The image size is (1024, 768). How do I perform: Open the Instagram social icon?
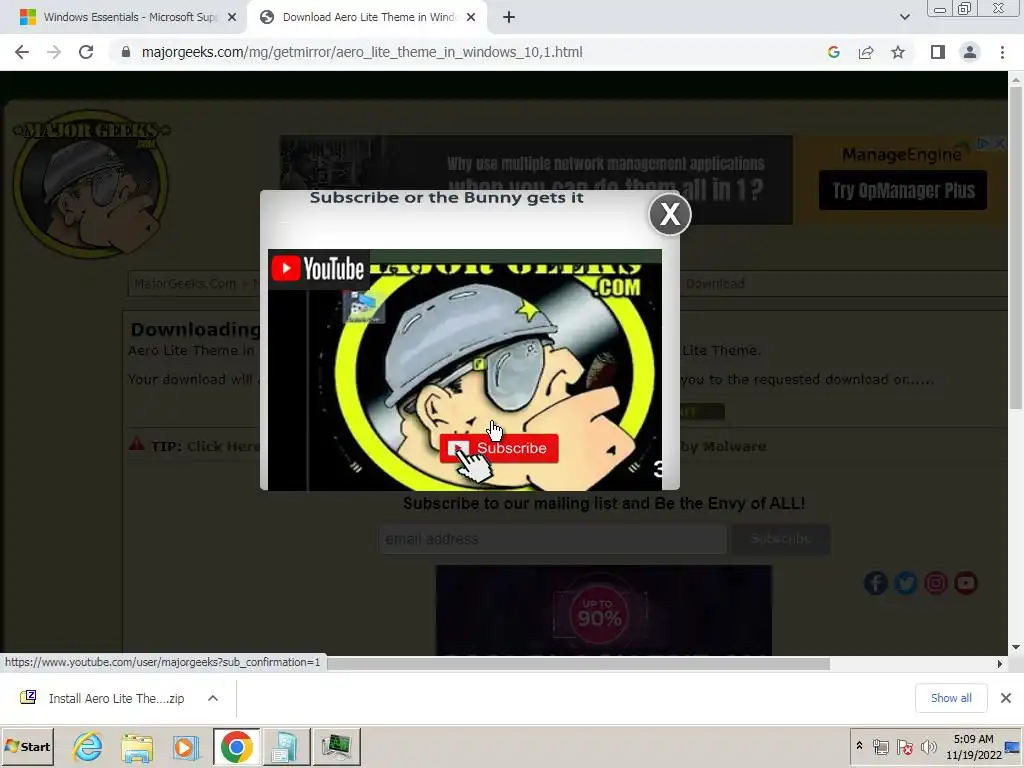pos(936,583)
